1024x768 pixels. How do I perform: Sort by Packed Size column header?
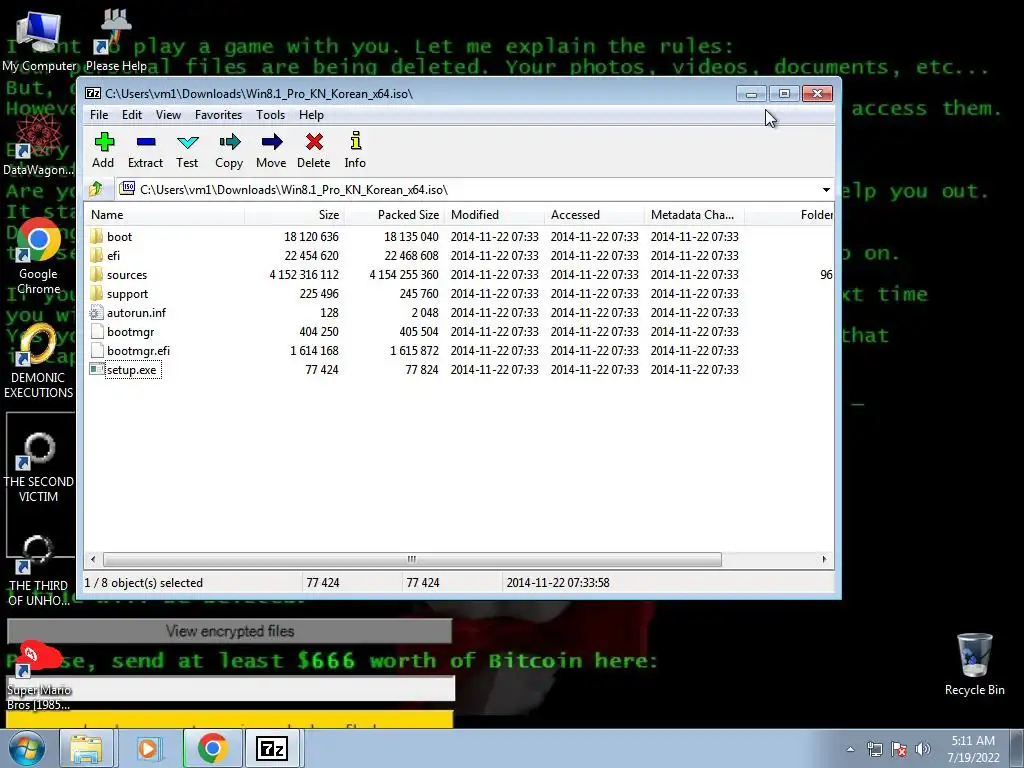(394, 215)
